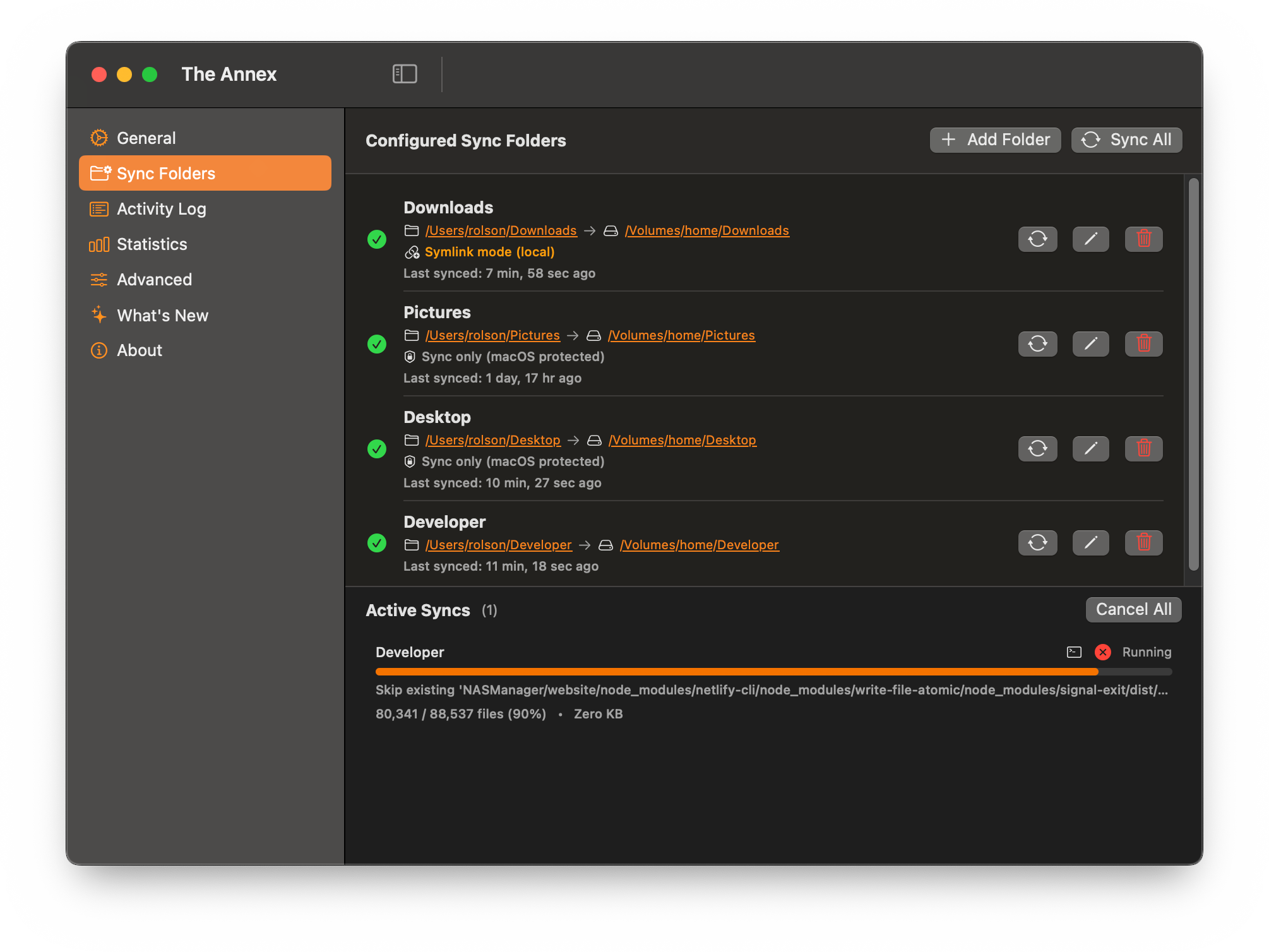
Task: Toggle the sidebar panel icon
Action: click(405, 74)
